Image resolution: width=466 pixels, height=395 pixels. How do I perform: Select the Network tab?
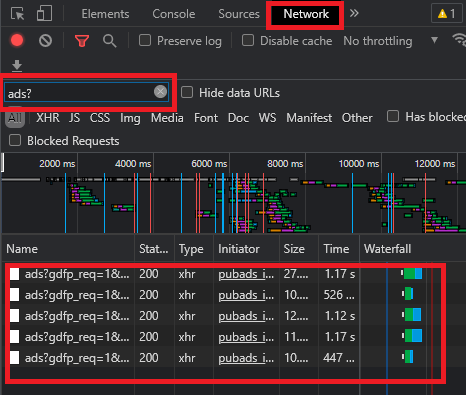click(x=306, y=14)
